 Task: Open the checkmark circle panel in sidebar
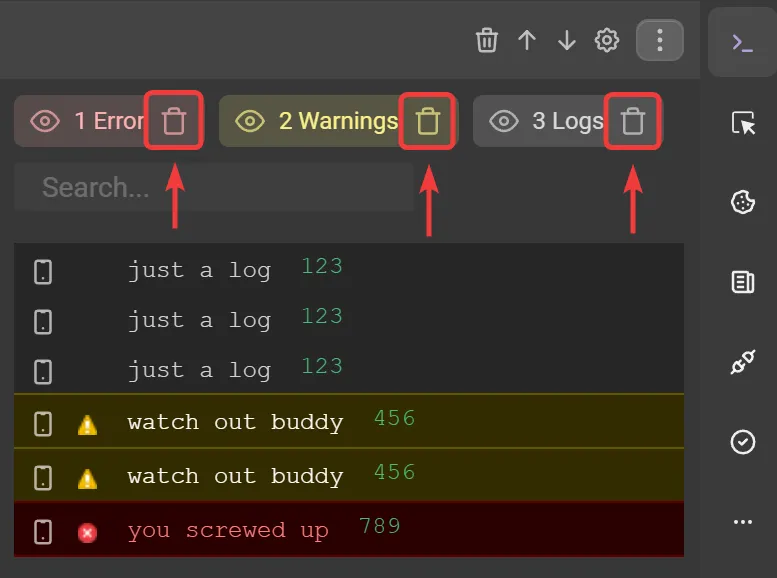742,442
